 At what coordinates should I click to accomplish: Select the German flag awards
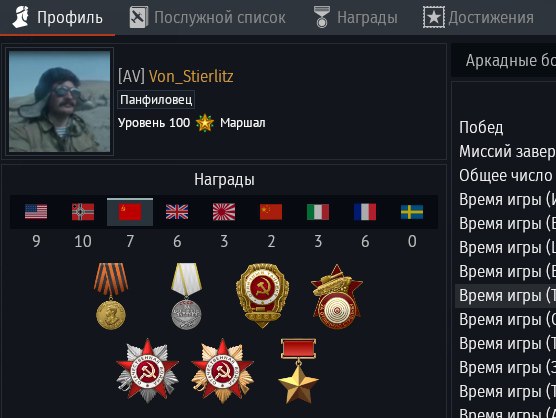coord(83,212)
